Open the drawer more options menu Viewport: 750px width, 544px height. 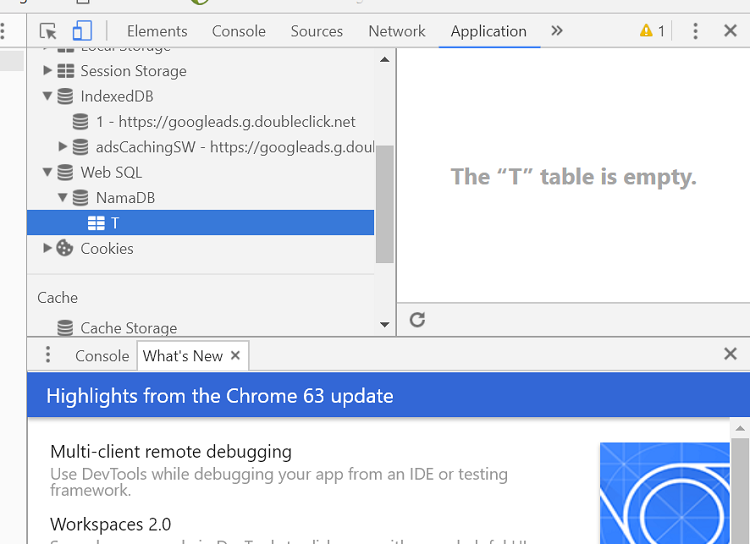pyautogui.click(x=48, y=355)
